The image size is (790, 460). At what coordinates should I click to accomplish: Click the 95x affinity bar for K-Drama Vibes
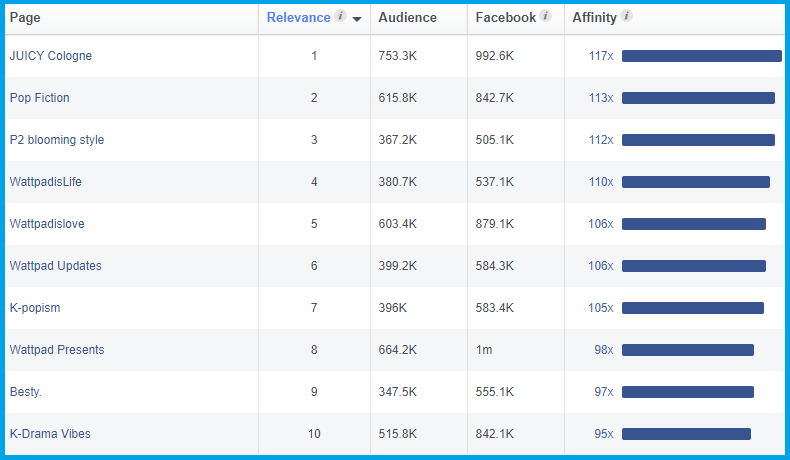(686, 434)
